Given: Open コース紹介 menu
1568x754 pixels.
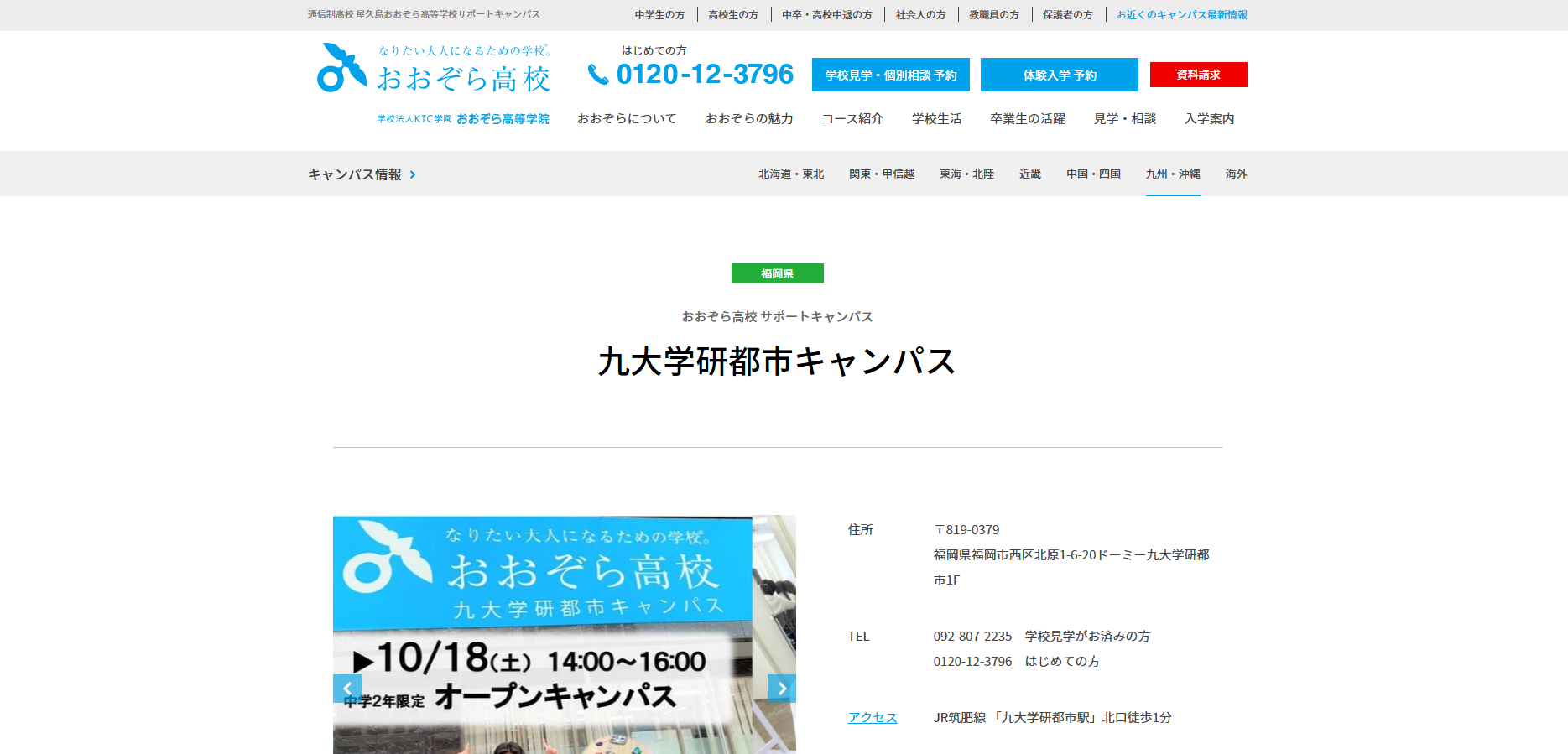Looking at the screenshot, I should 852,119.
